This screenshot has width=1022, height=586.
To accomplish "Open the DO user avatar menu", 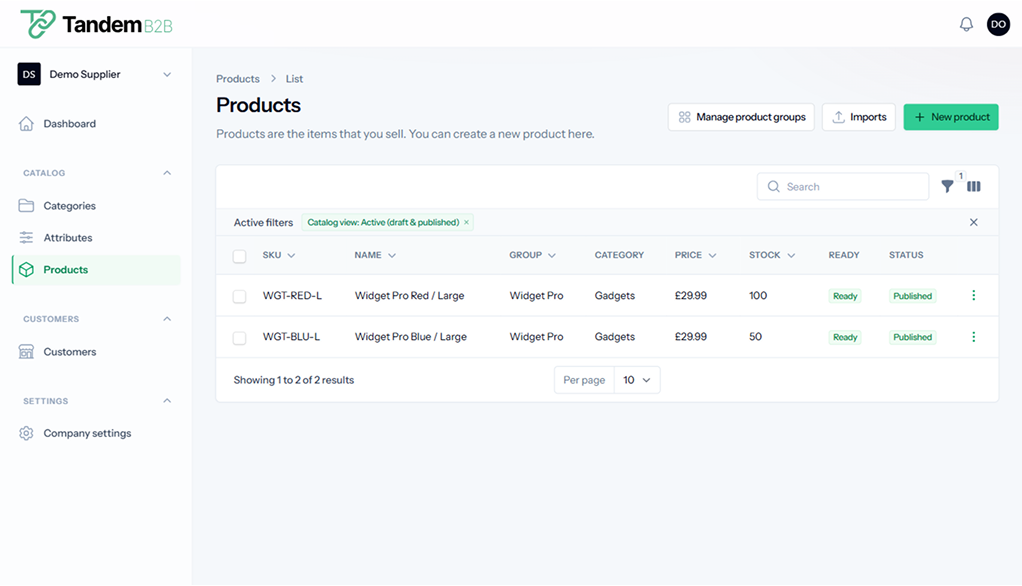I will click(998, 24).
